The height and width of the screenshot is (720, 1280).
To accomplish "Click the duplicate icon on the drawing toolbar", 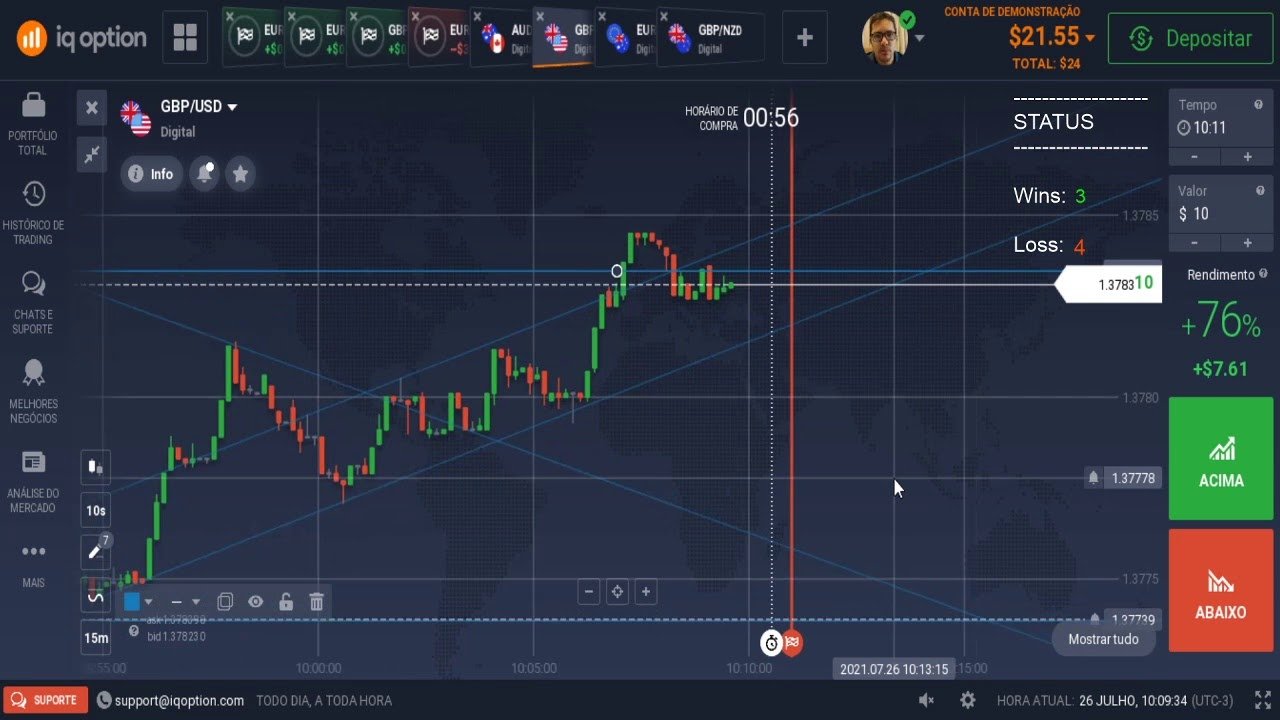I will point(225,601).
